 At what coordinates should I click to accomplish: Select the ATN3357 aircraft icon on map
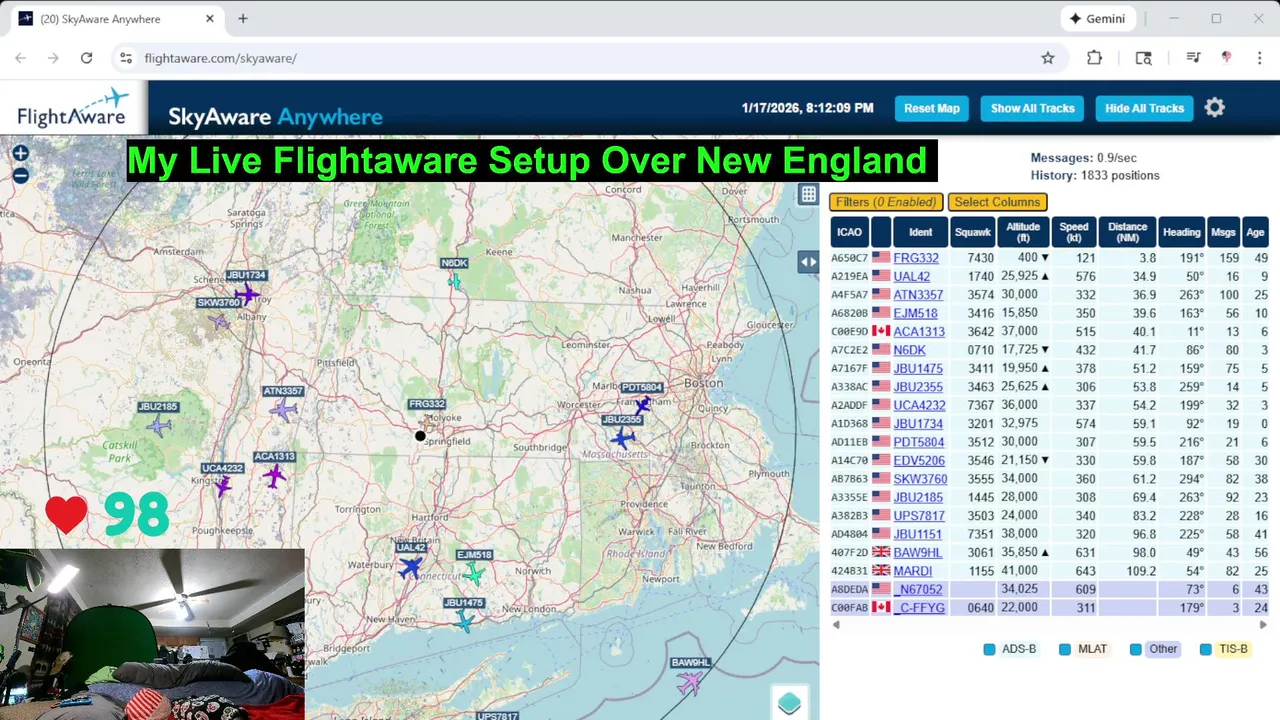[x=284, y=409]
